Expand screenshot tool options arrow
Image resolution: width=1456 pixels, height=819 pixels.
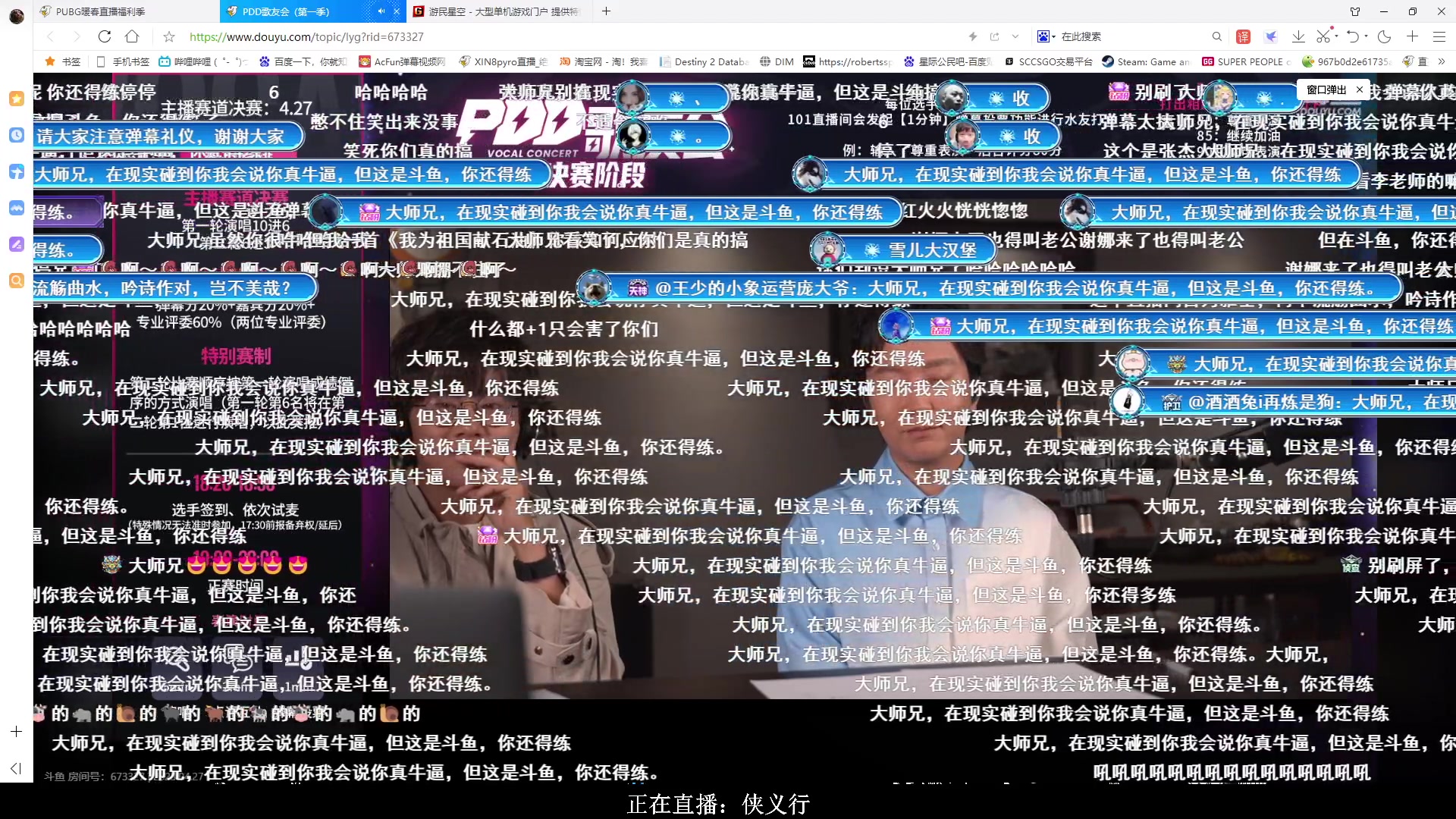tap(1335, 36)
